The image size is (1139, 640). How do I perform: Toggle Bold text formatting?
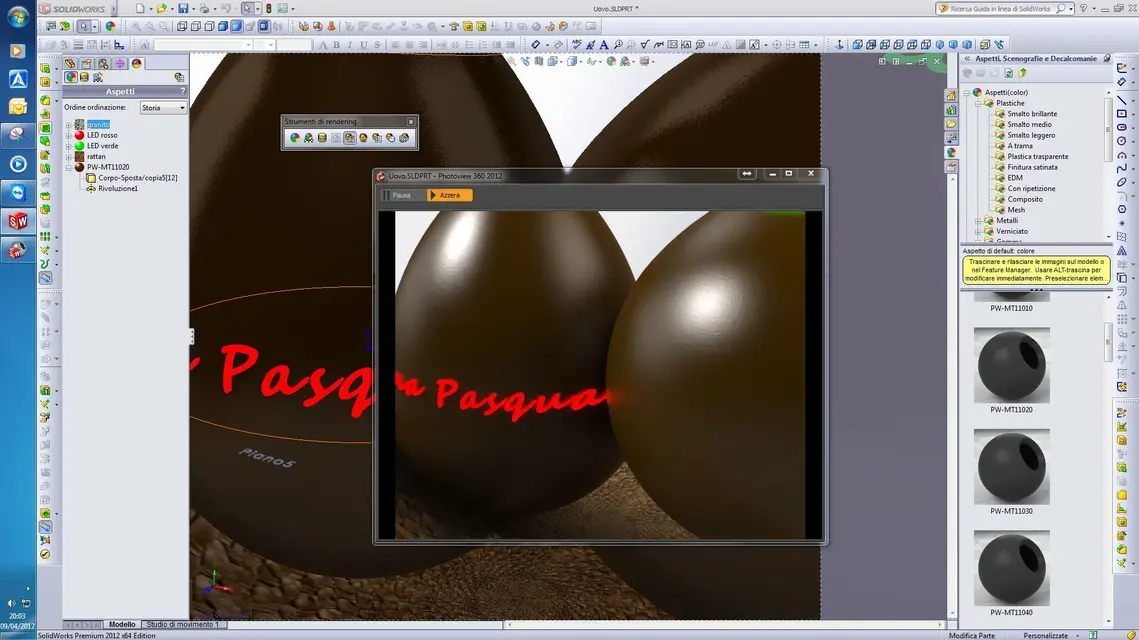click(x=336, y=45)
